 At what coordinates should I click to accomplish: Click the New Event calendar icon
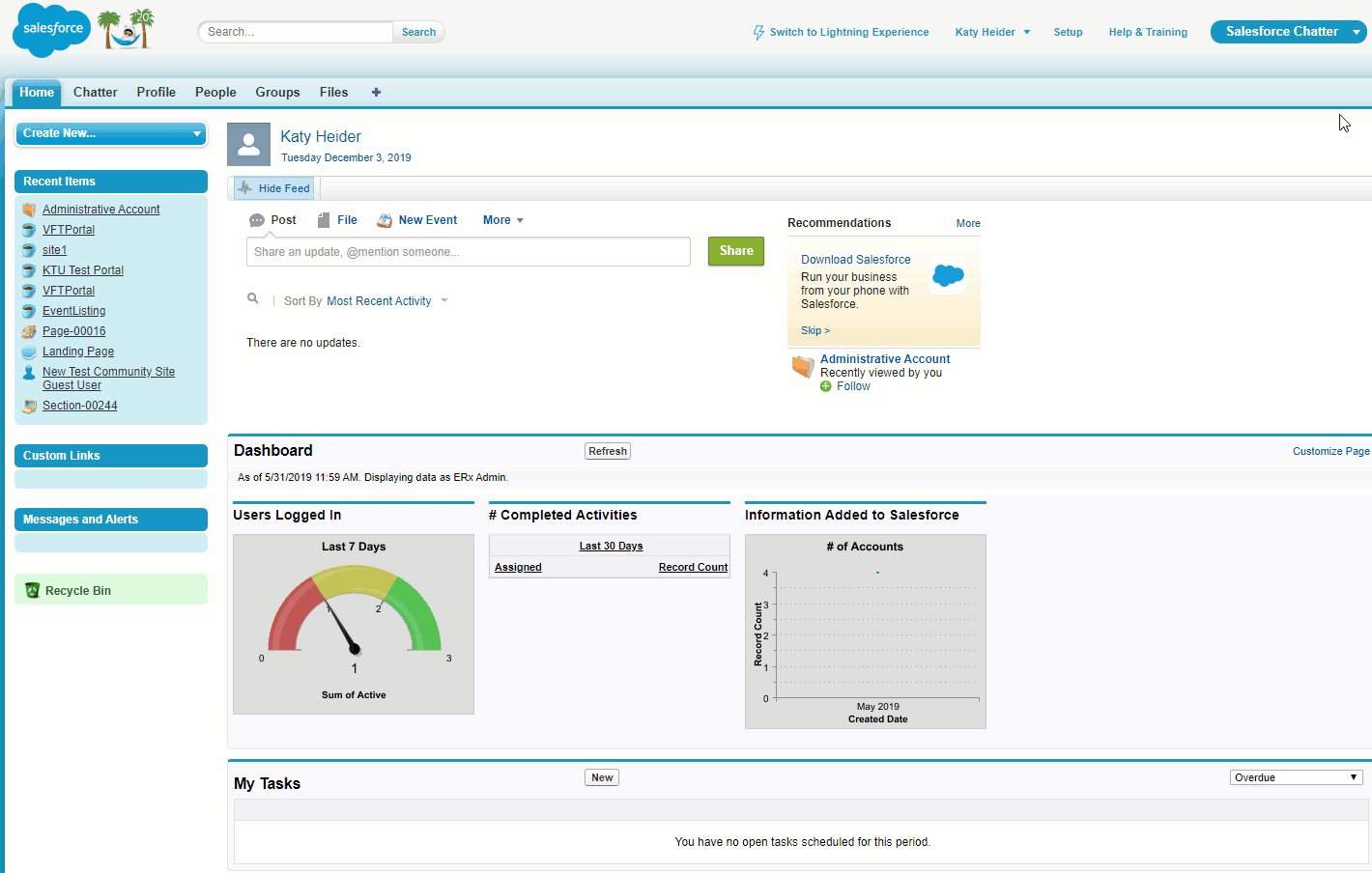[385, 220]
